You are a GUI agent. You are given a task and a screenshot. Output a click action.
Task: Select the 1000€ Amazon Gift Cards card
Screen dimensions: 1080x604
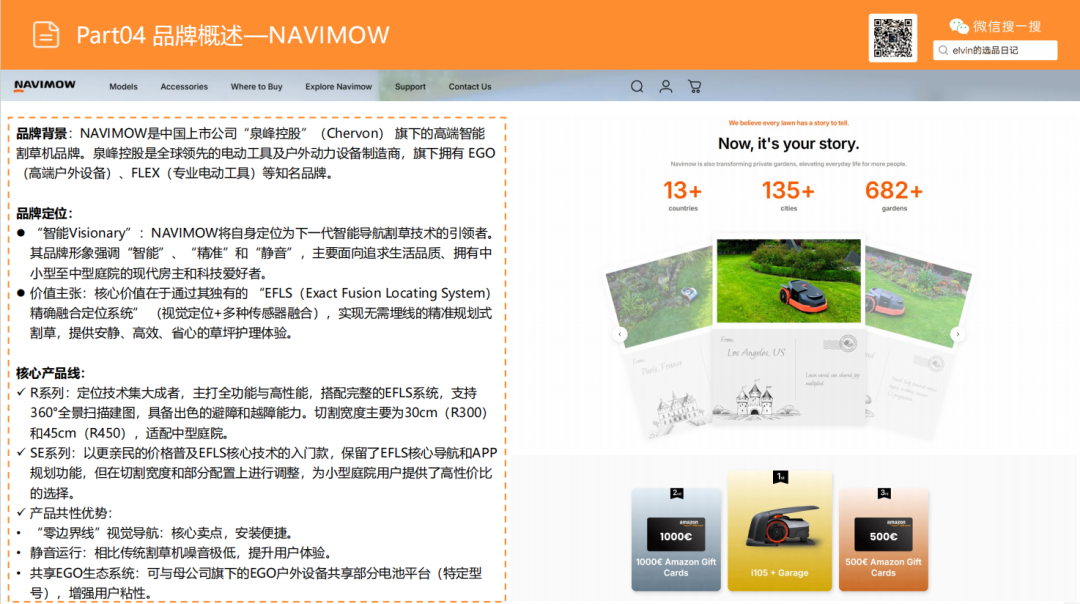[x=676, y=538]
